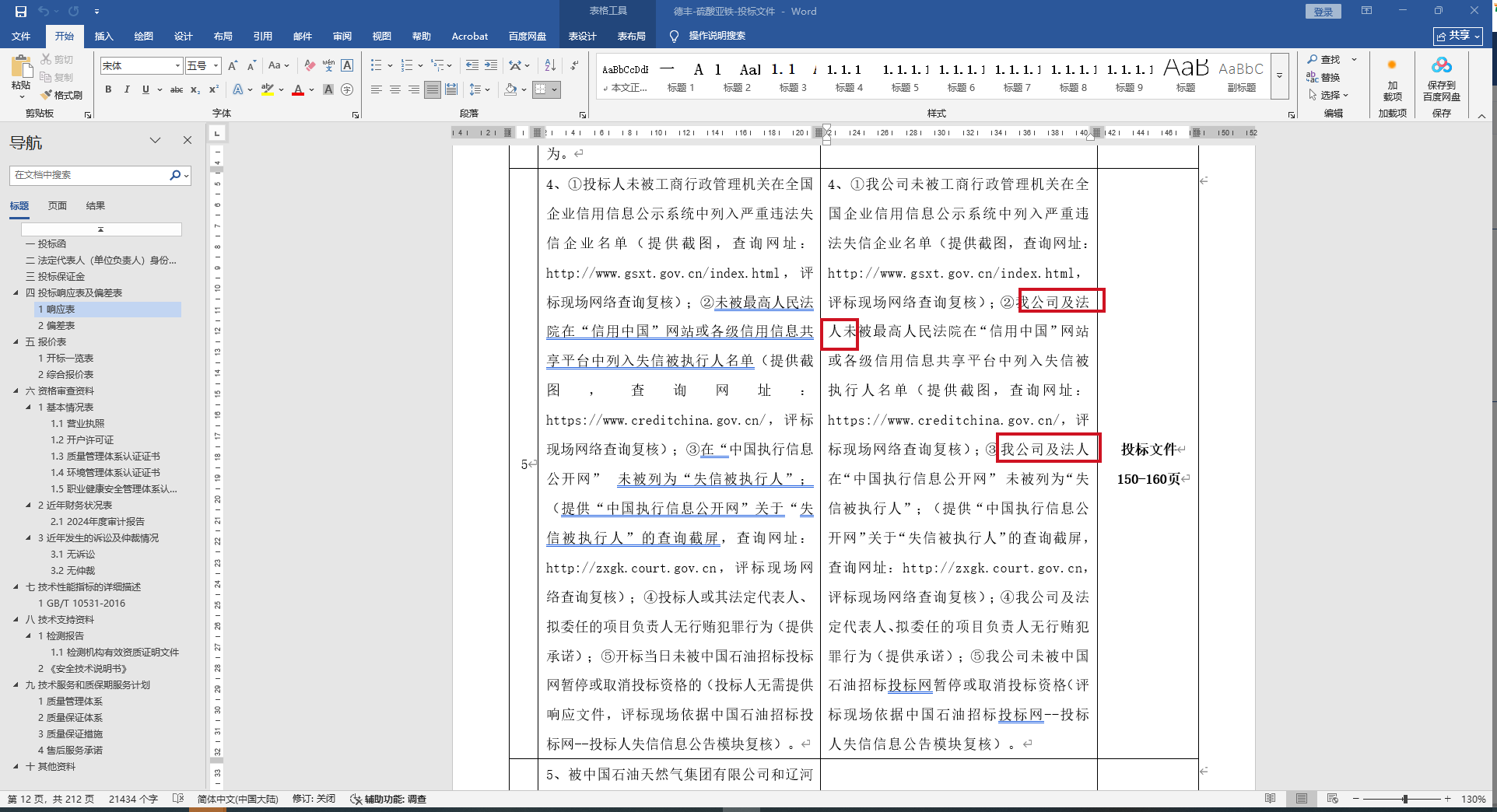Apply the red font color
Image resolution: width=1497 pixels, height=812 pixels.
tap(297, 90)
